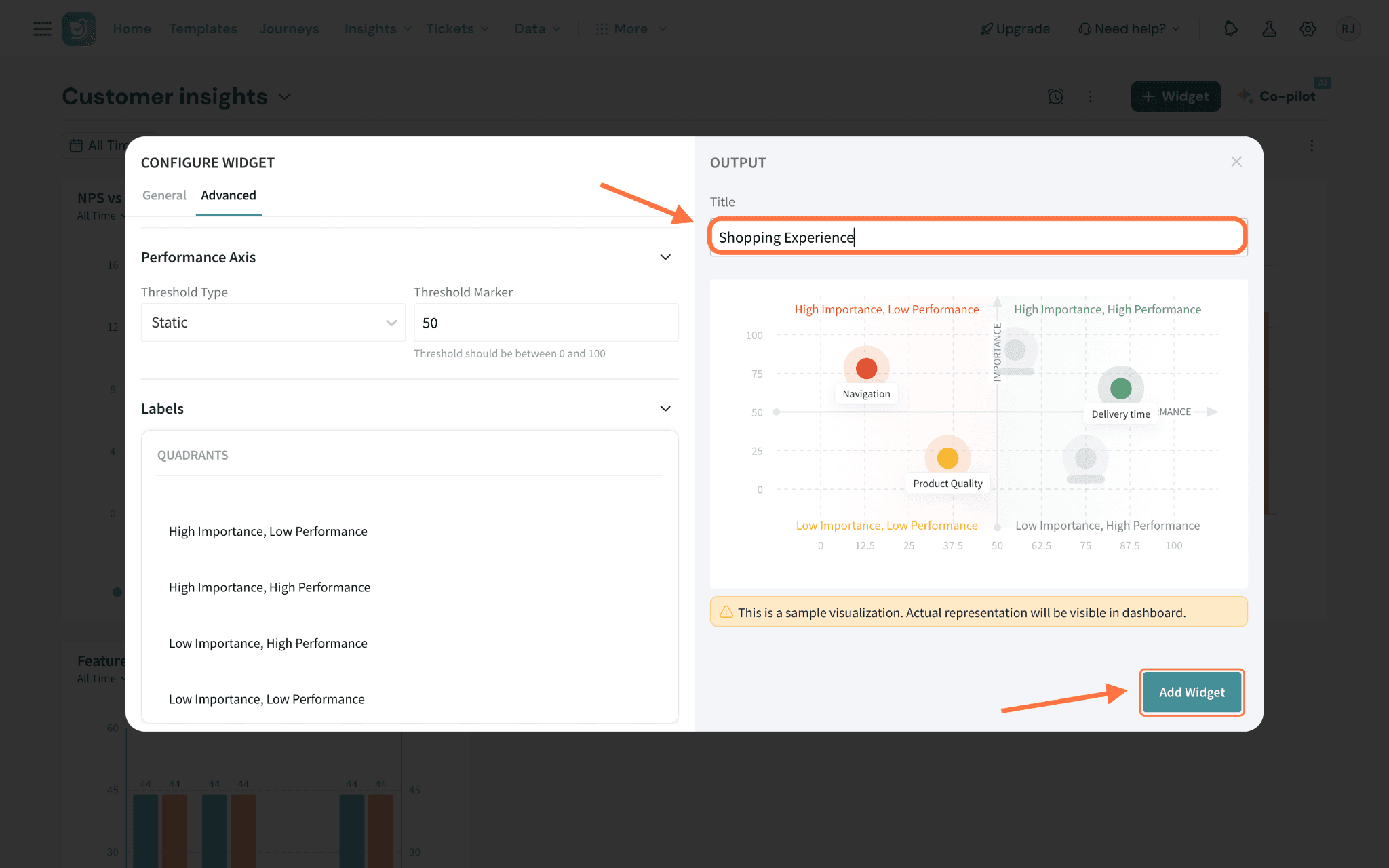Open the dashboard three-dot options menu
Image resolution: width=1389 pixels, height=868 pixels.
(1091, 96)
